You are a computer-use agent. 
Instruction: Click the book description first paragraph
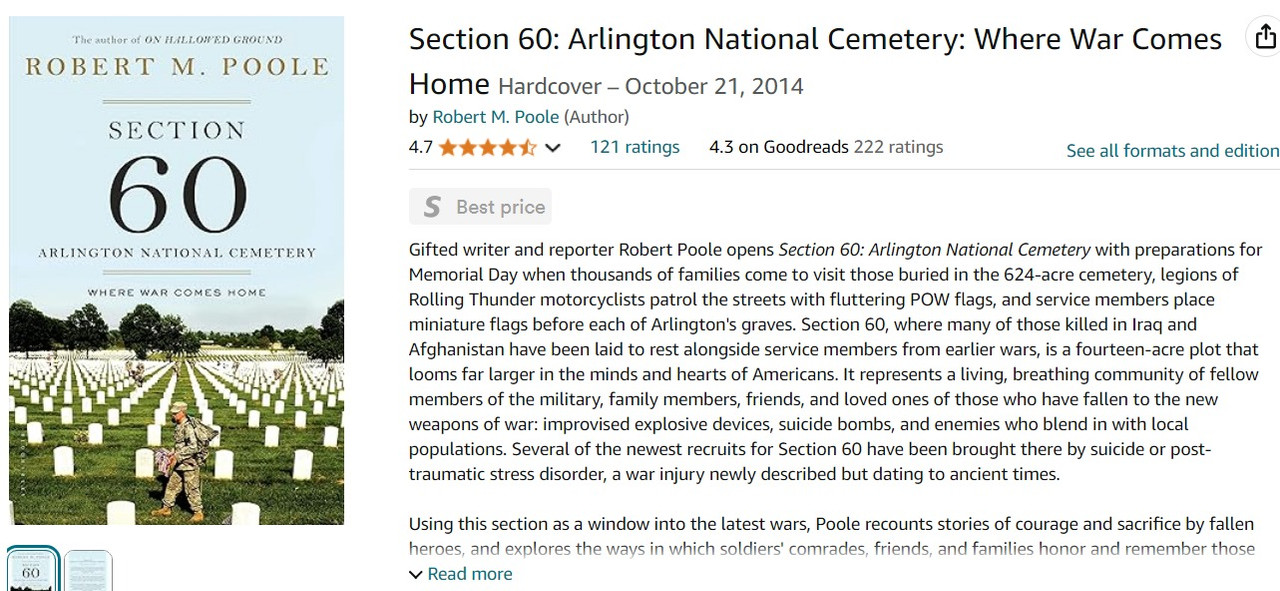point(836,362)
